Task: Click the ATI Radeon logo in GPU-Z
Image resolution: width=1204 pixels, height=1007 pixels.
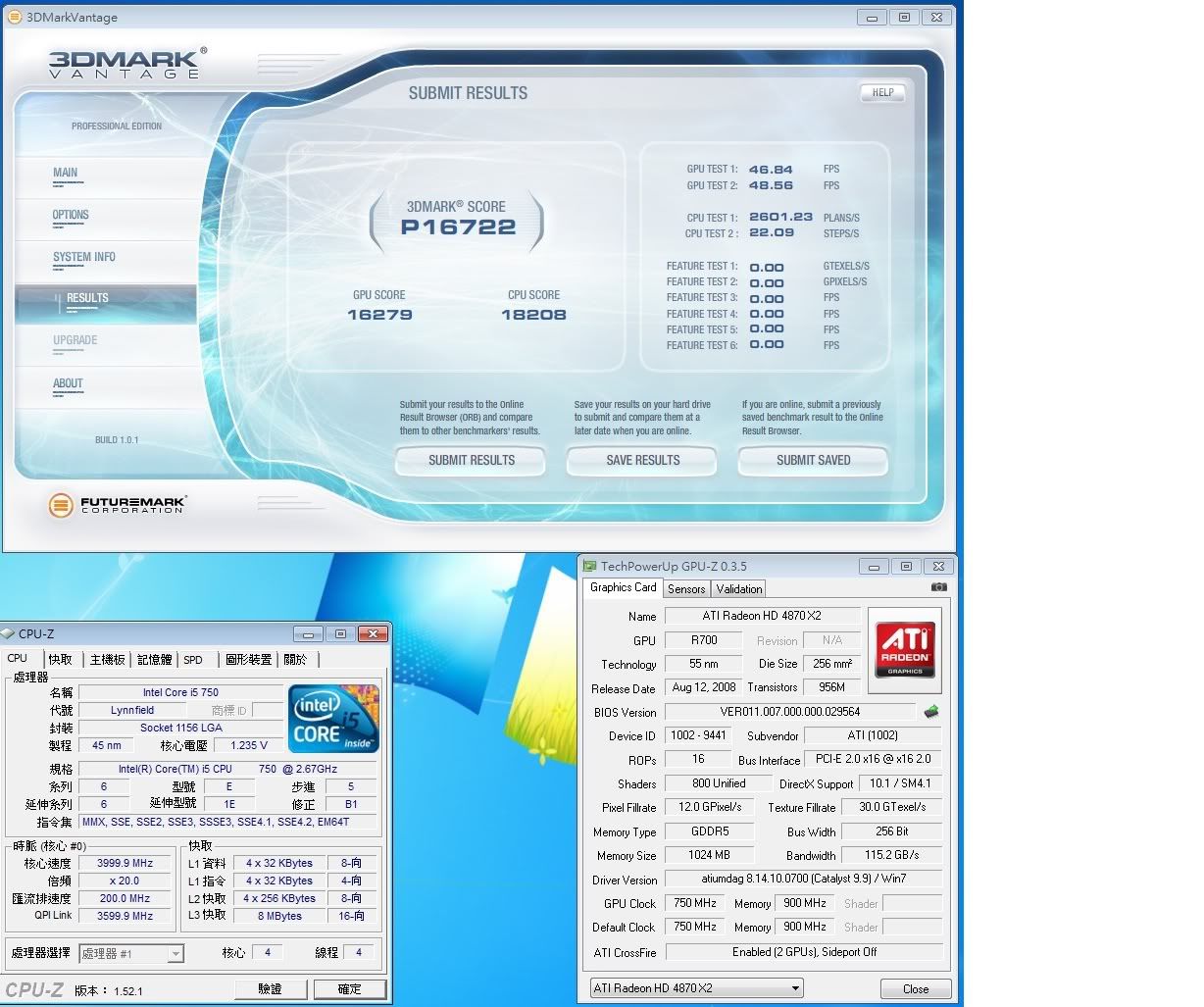Action: pos(905,647)
